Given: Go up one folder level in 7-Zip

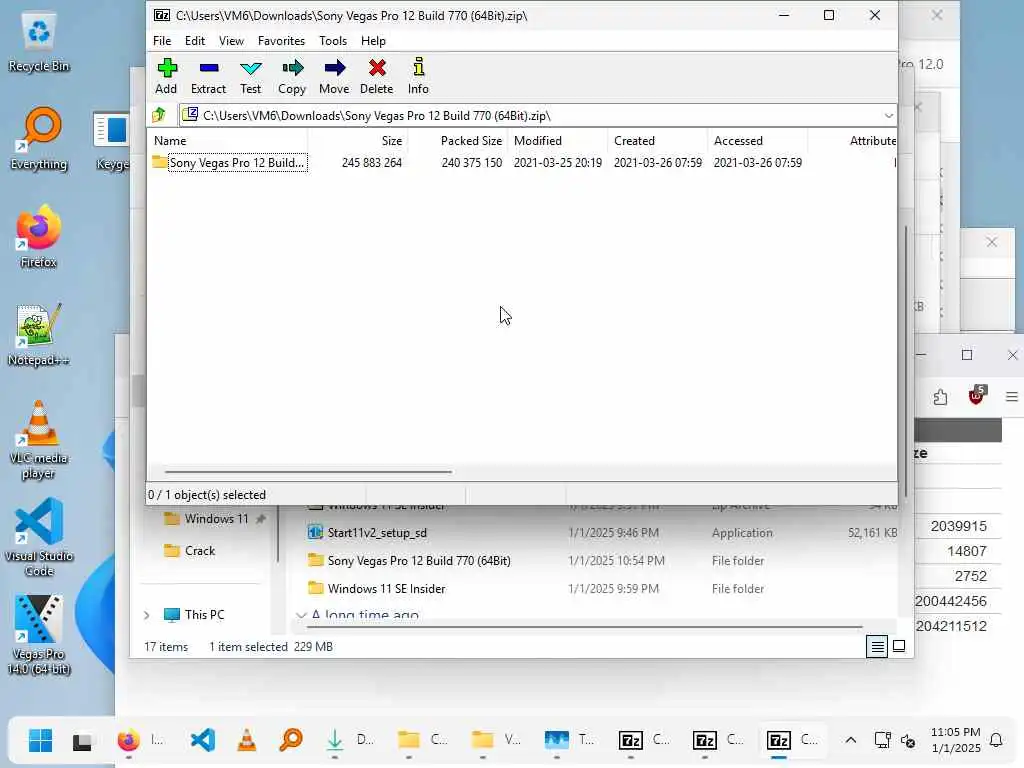Looking at the screenshot, I should 159,116.
